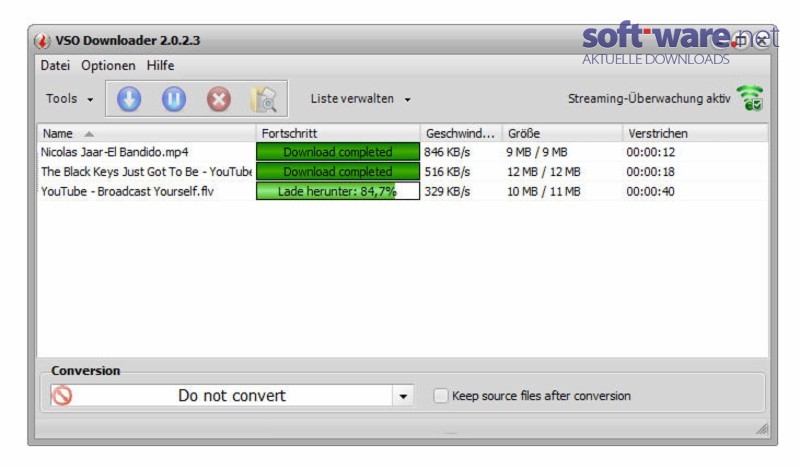Enable Keep source files after conversion

point(440,396)
